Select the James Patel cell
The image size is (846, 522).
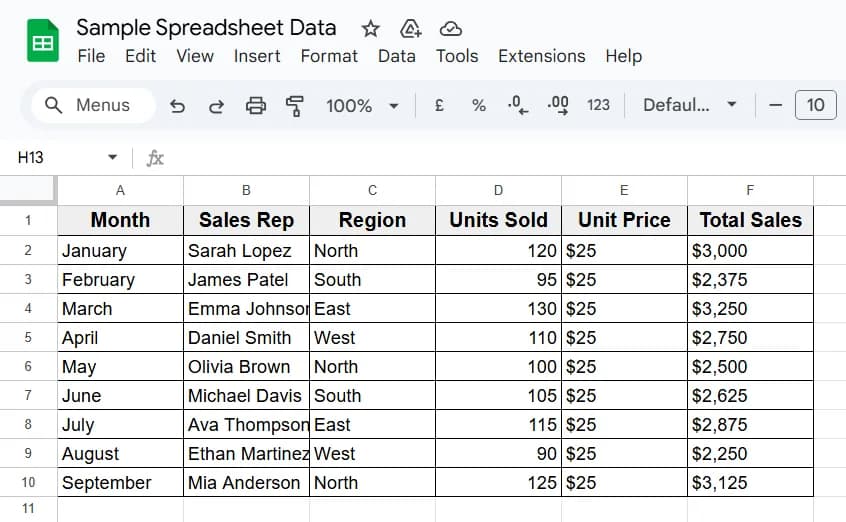(x=246, y=280)
